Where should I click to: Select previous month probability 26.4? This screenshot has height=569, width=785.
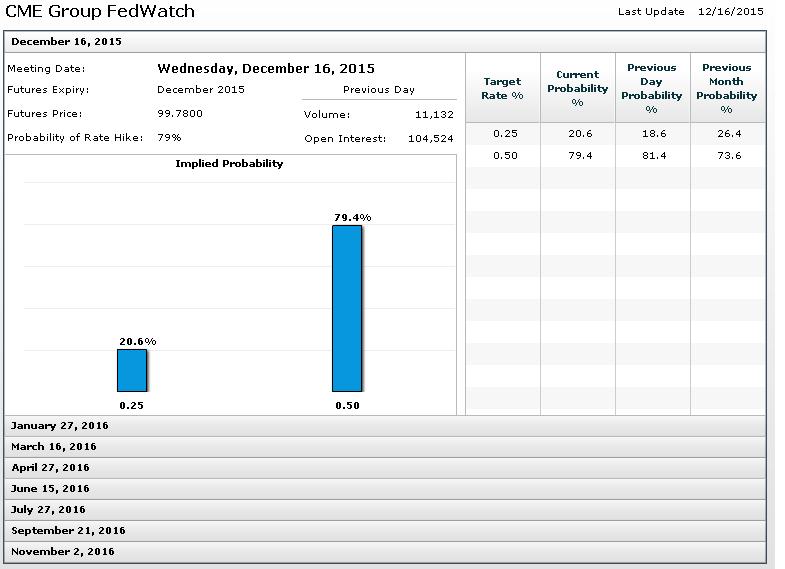[x=729, y=134]
